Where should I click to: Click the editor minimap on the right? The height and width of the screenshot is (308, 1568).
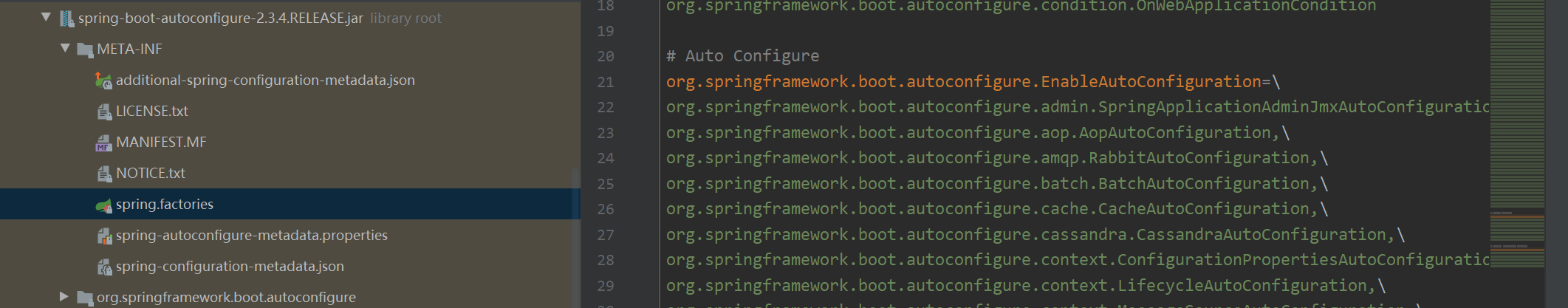point(1517,133)
